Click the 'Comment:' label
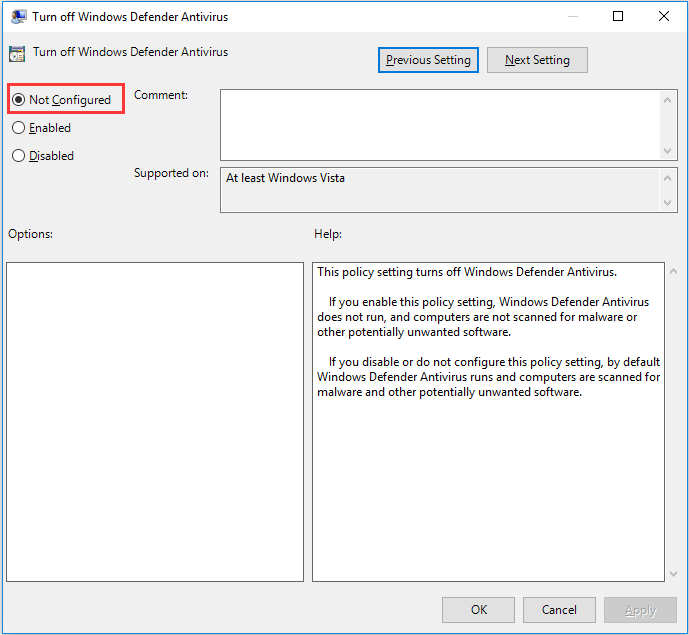 (161, 95)
